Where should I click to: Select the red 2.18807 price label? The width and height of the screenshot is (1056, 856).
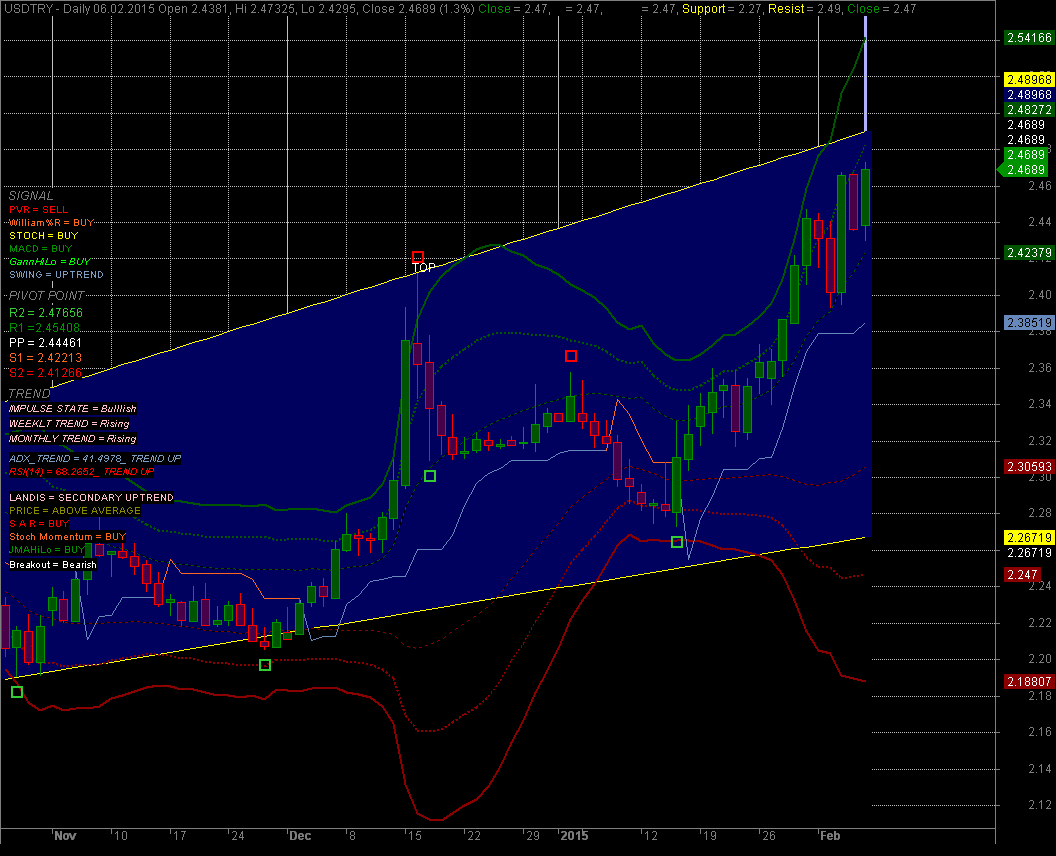point(1027,681)
